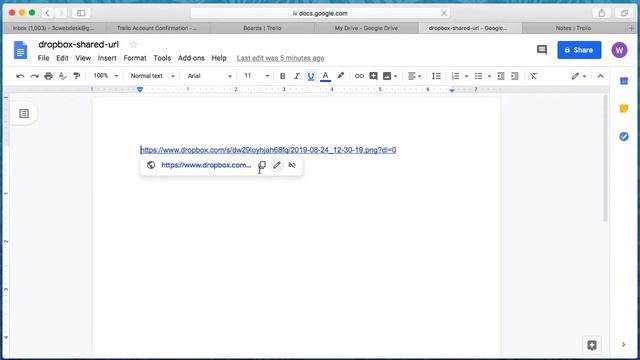Print the document with printer icon
The image size is (640, 360).
coord(49,76)
